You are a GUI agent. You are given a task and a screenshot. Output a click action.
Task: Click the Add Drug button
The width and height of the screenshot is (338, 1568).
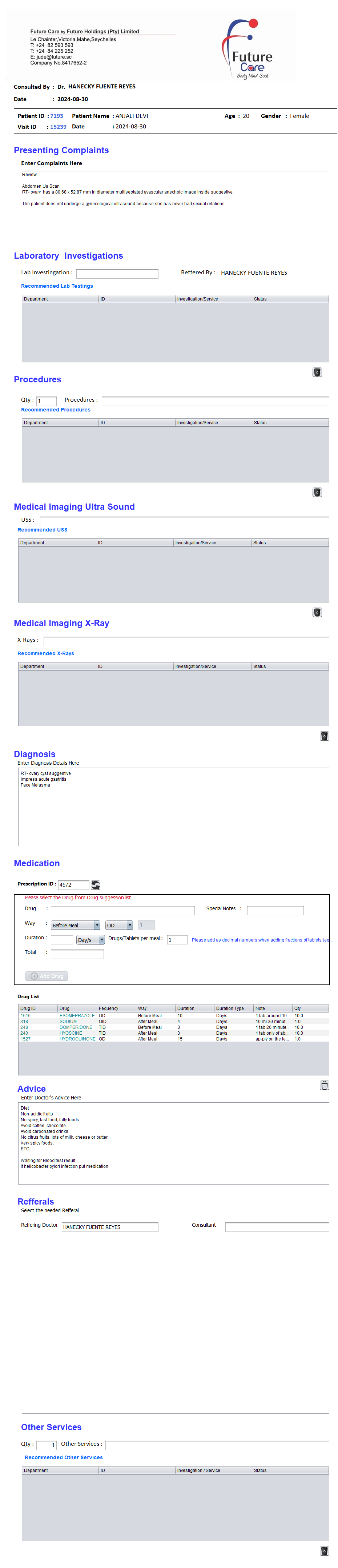(47, 976)
